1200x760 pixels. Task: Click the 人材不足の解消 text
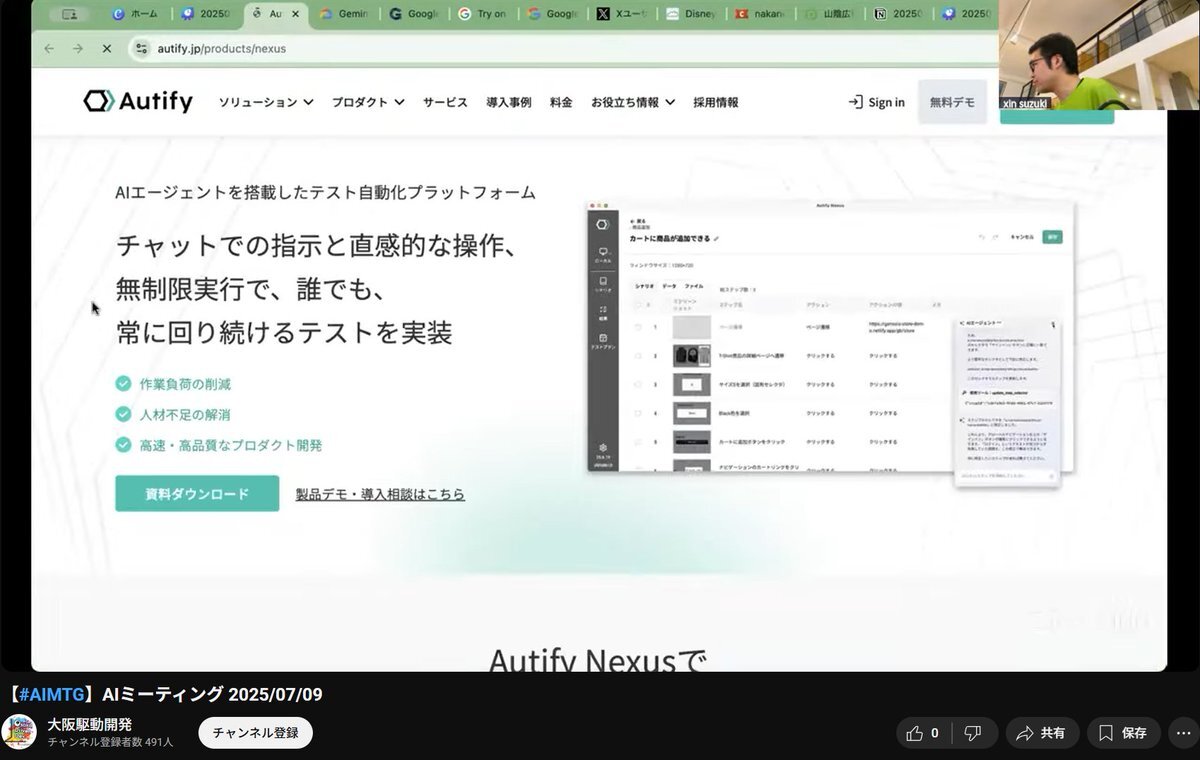[185, 414]
